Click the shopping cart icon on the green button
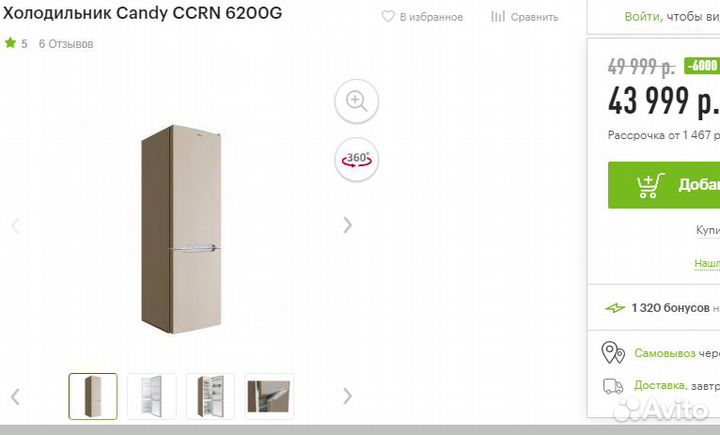This screenshot has width=720, height=435. click(x=650, y=185)
